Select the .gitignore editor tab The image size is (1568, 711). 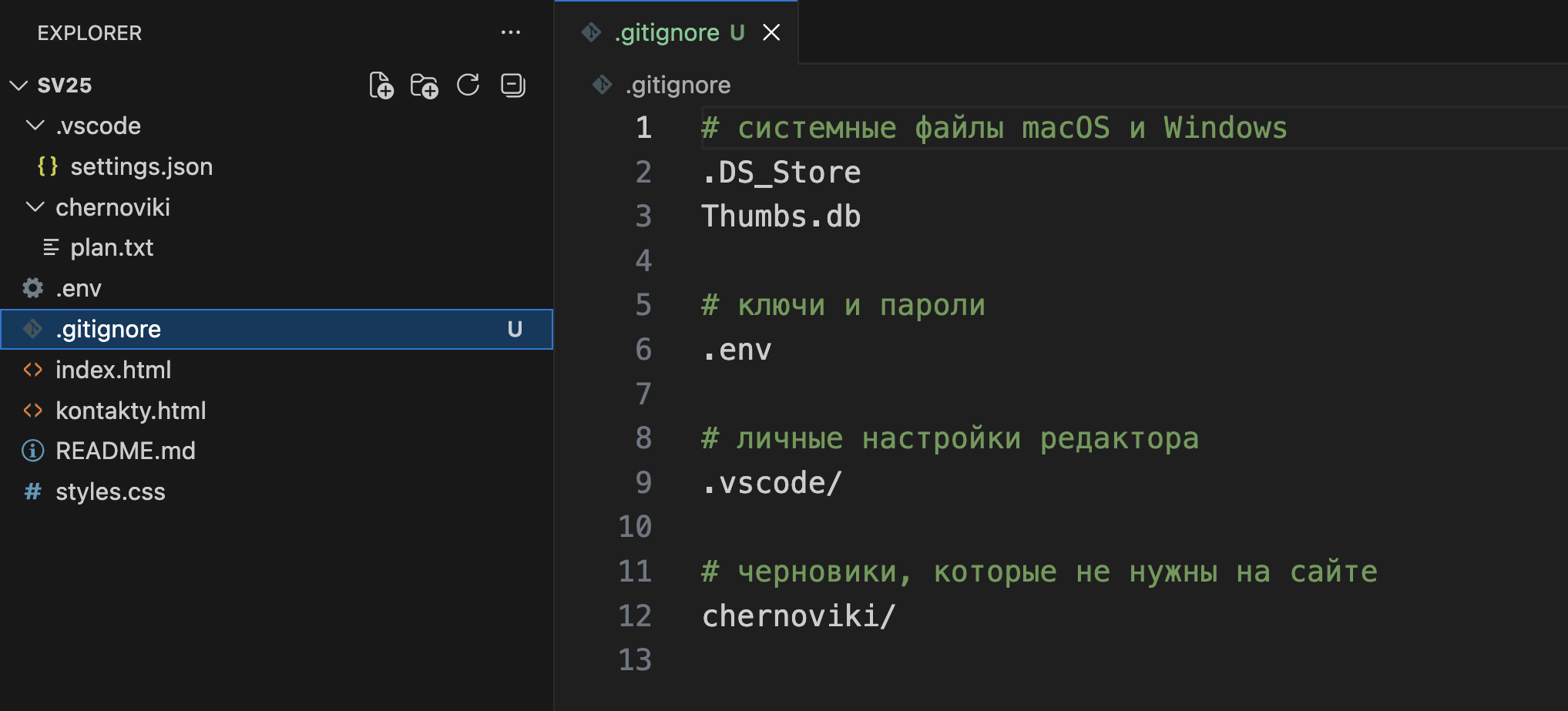677,32
